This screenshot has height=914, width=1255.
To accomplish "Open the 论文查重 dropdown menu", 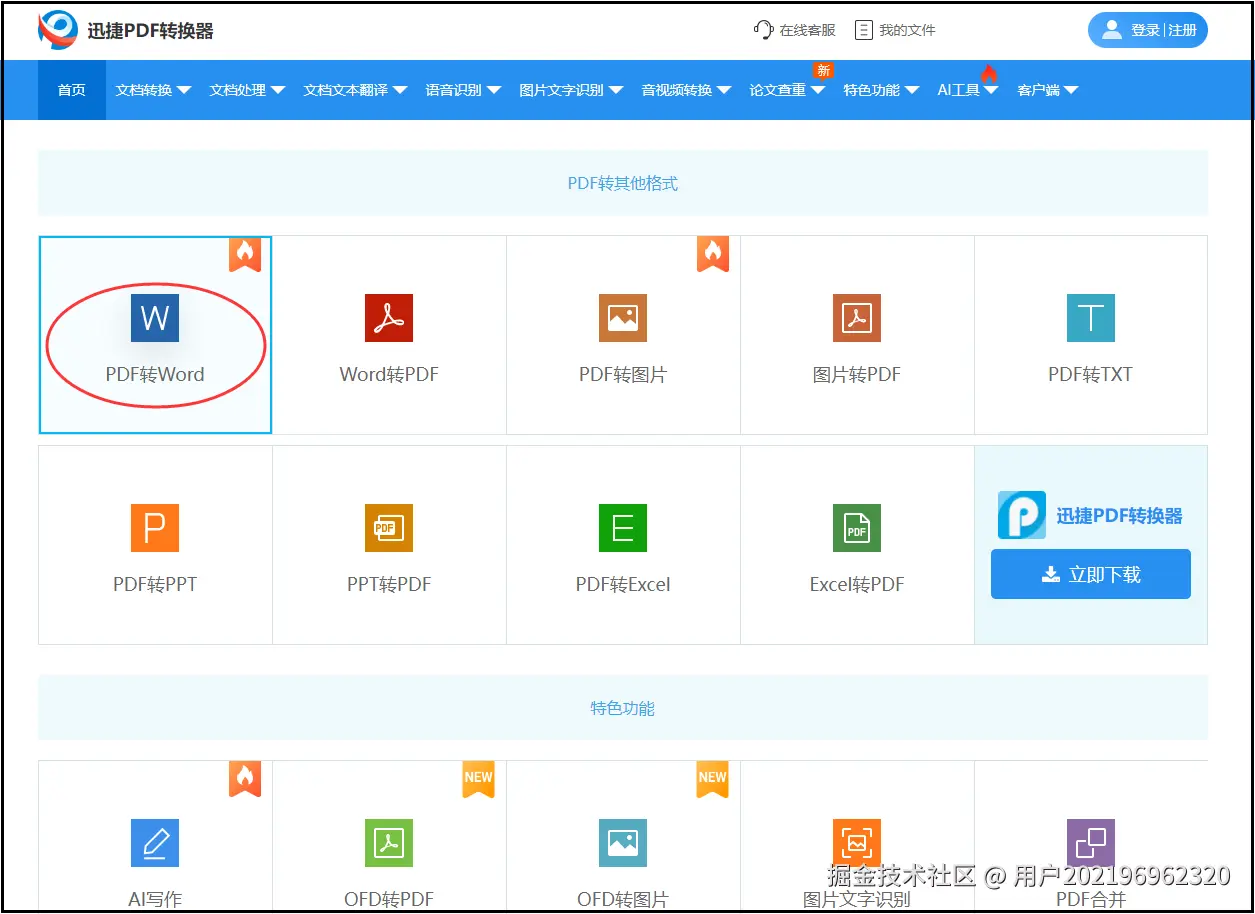I will (787, 90).
